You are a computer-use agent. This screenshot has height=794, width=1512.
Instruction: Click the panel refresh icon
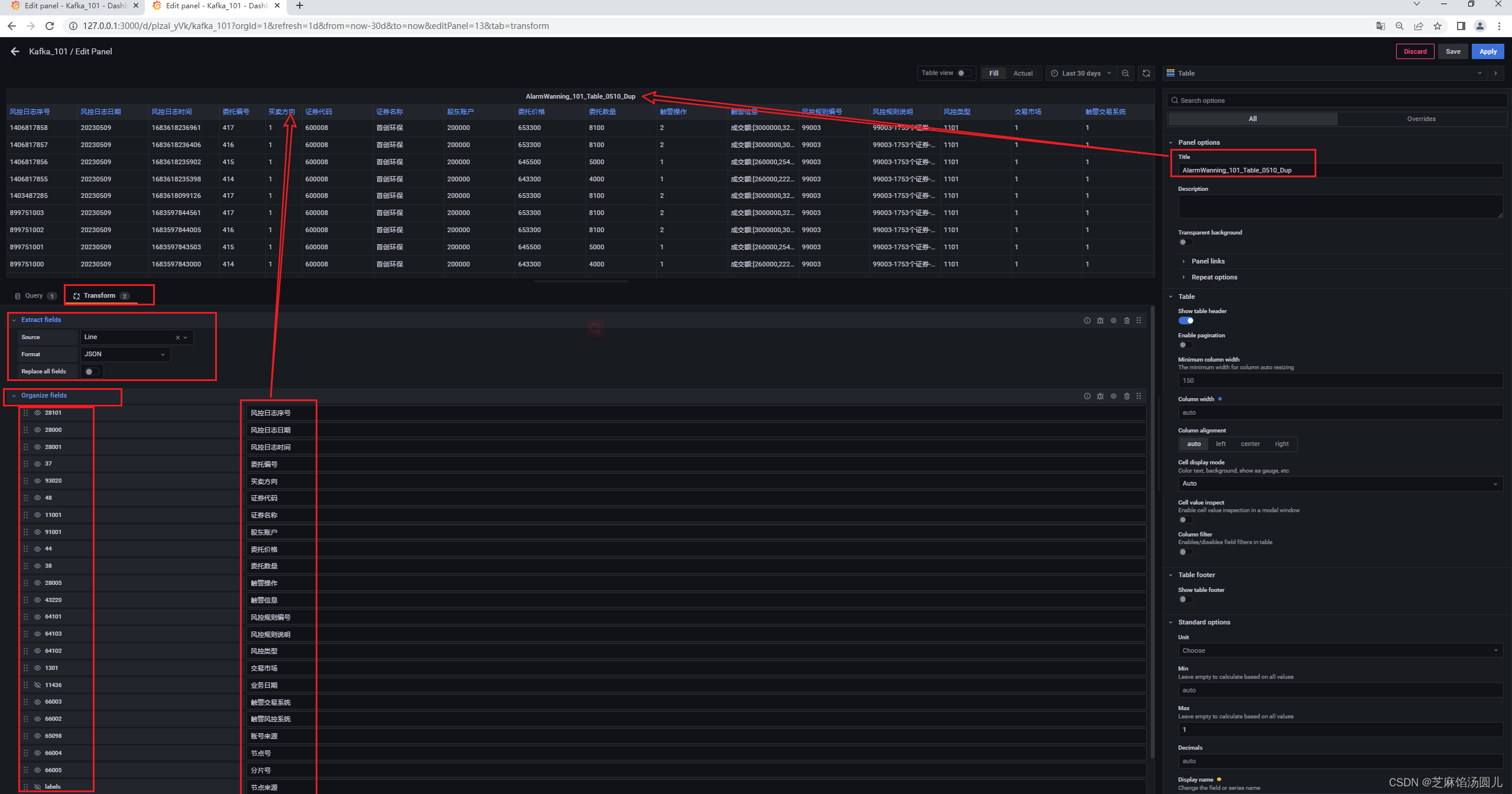tap(1146, 73)
